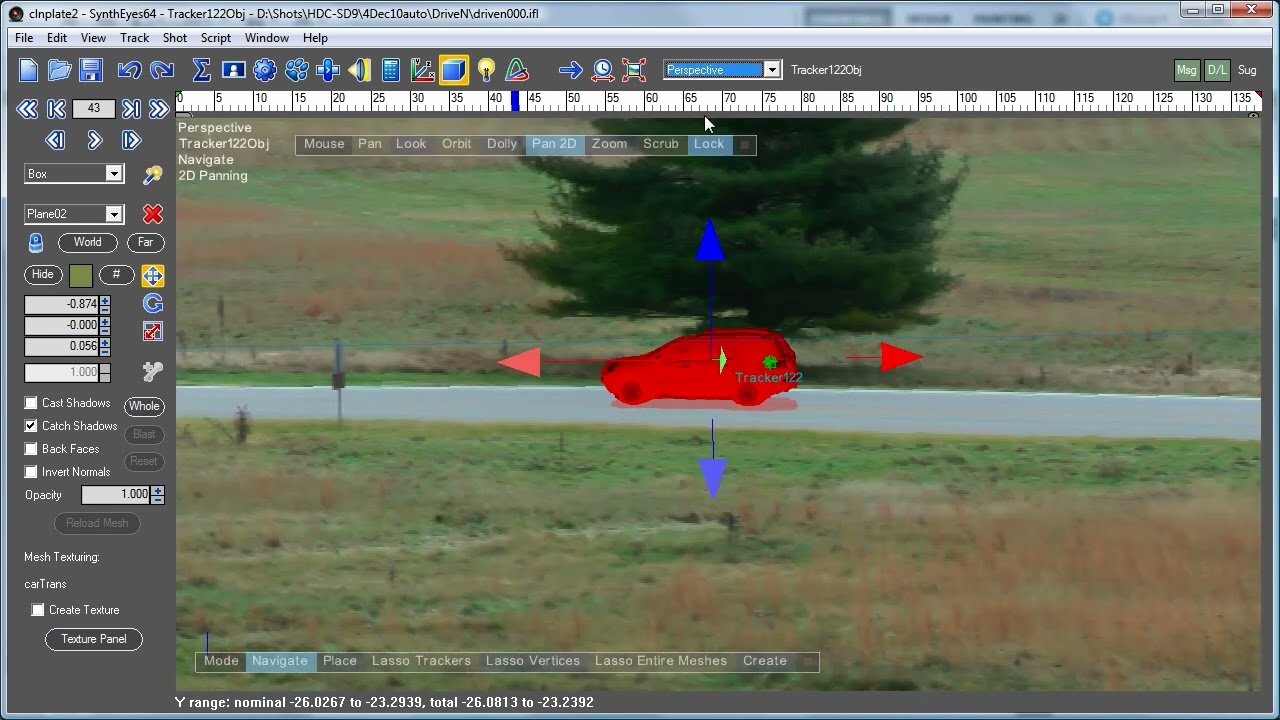Screen dimensions: 1280x720
Task: Open the Edit menu
Action: (x=57, y=38)
